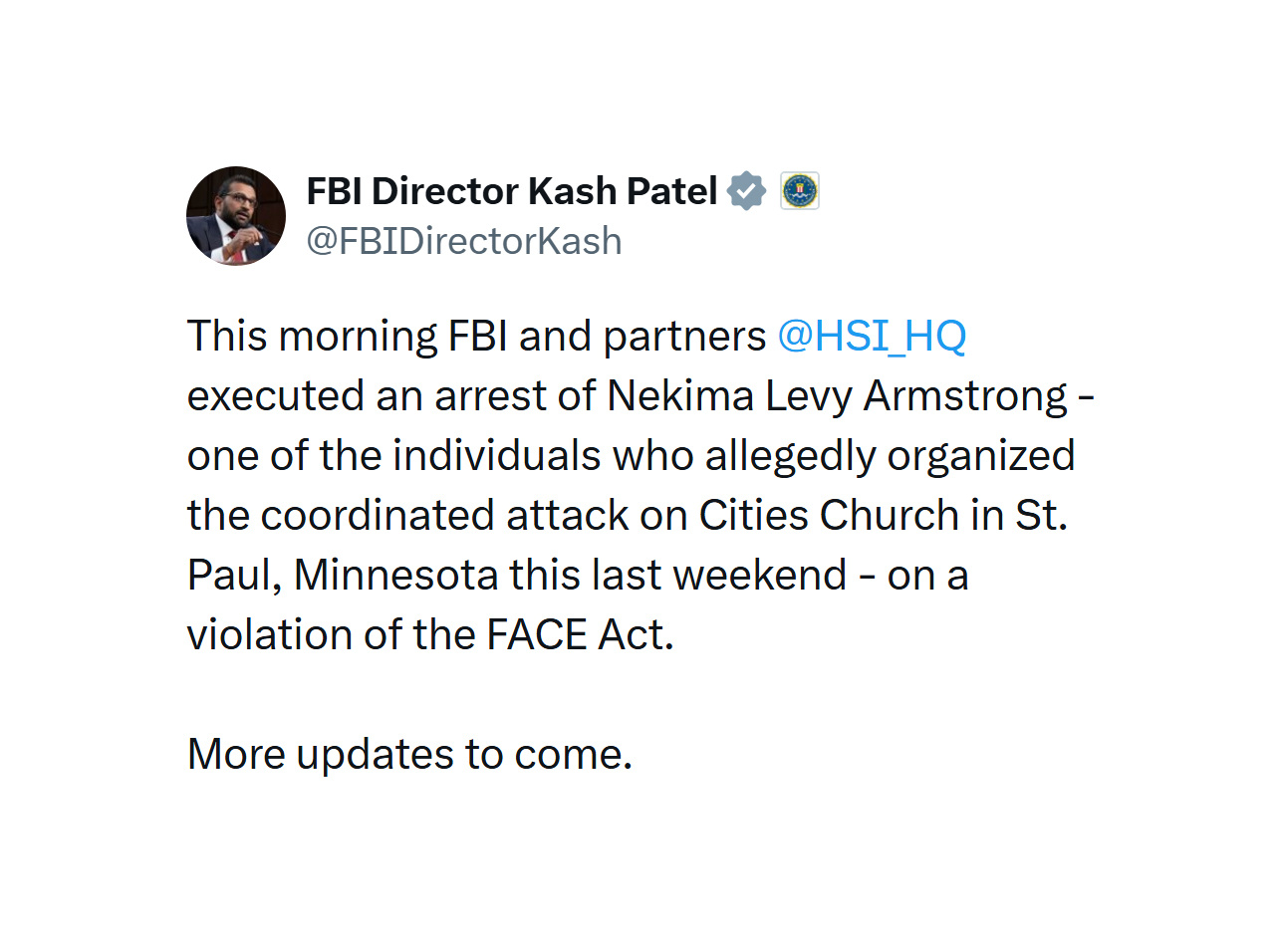
Task: Click the word "partners" before the mention
Action: point(684,336)
